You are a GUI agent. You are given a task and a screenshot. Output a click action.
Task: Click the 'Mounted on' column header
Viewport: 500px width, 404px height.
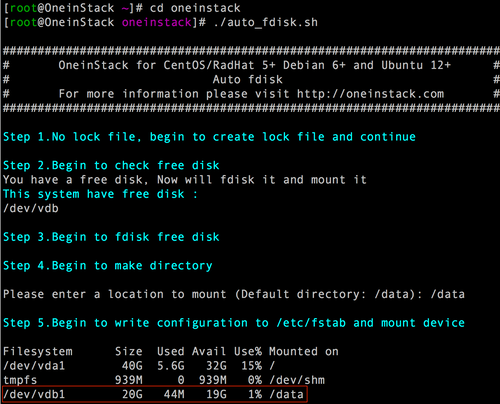304,352
